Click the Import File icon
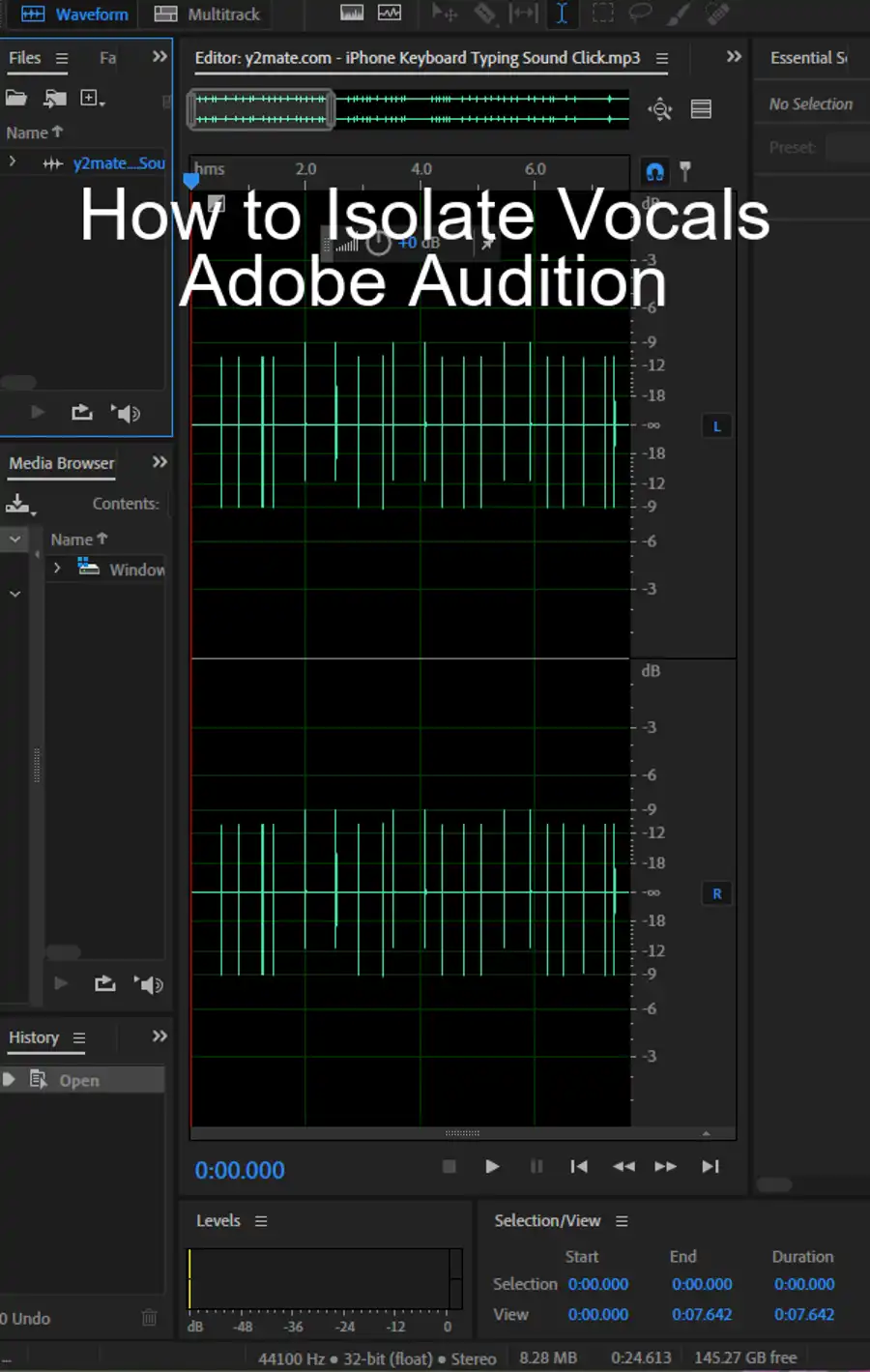The width and height of the screenshot is (870, 1372). pyautogui.click(x=56, y=98)
